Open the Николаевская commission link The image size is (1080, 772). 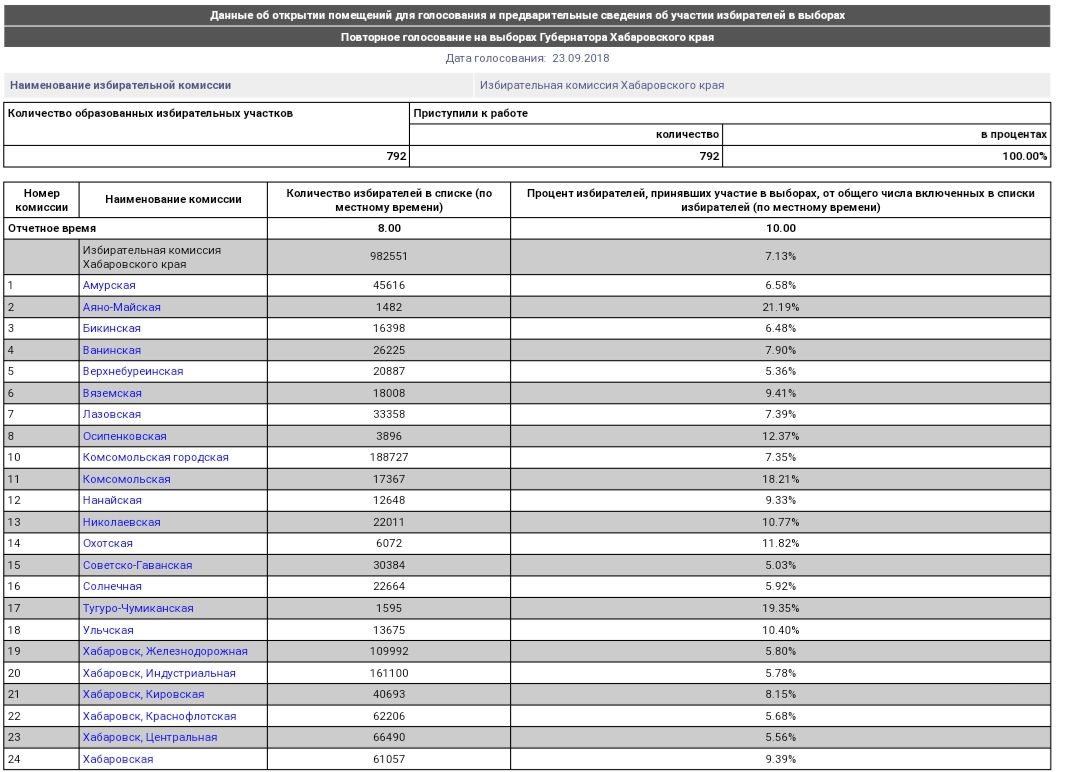121,522
